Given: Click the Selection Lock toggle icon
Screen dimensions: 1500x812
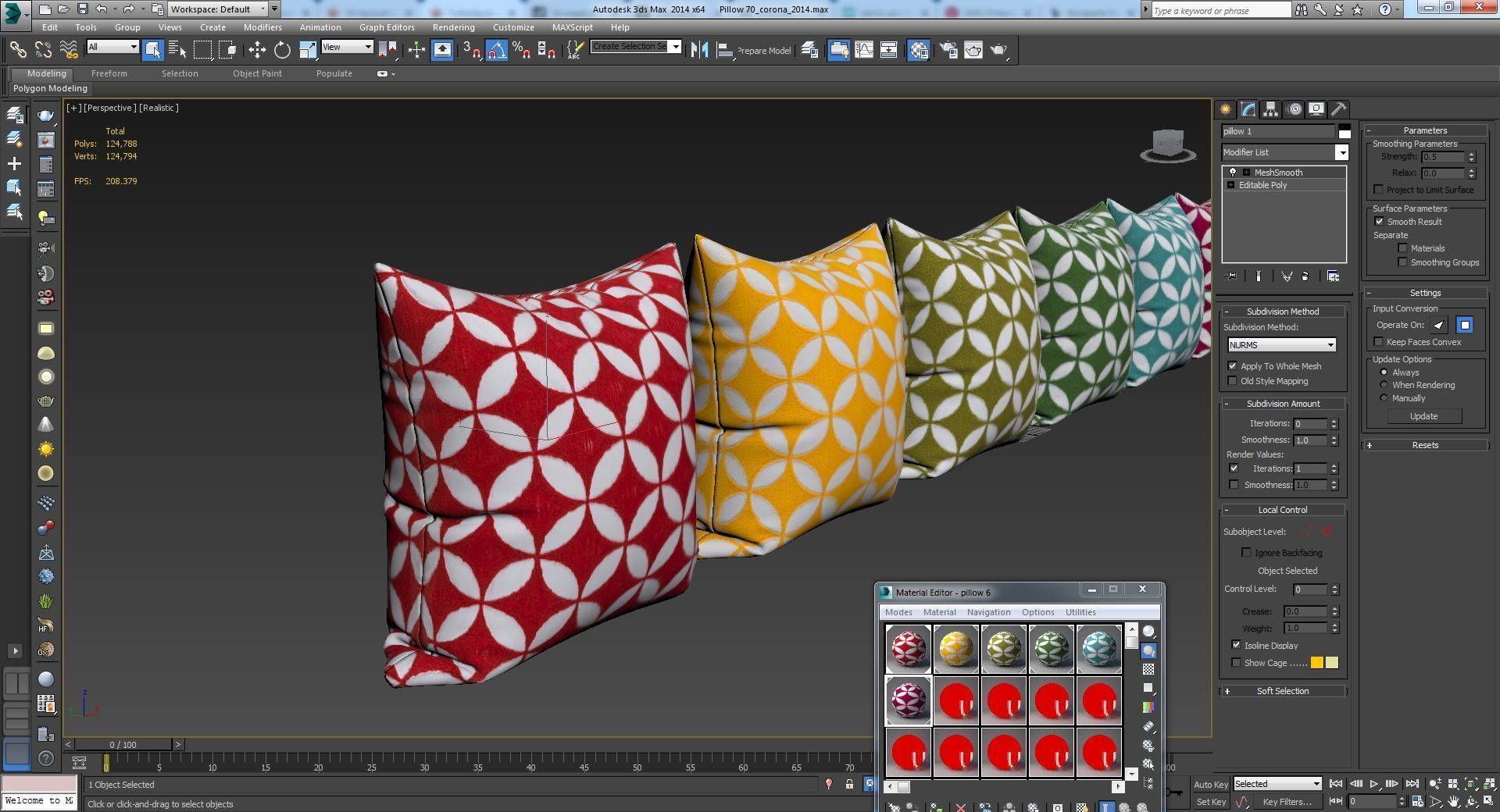Looking at the screenshot, I should pyautogui.click(x=849, y=784).
